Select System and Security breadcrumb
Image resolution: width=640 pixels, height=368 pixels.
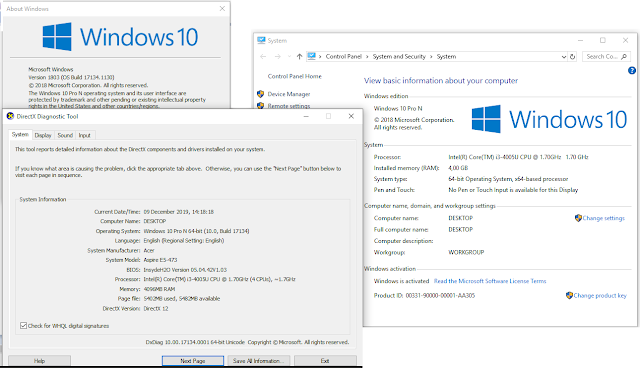pyautogui.click(x=399, y=57)
